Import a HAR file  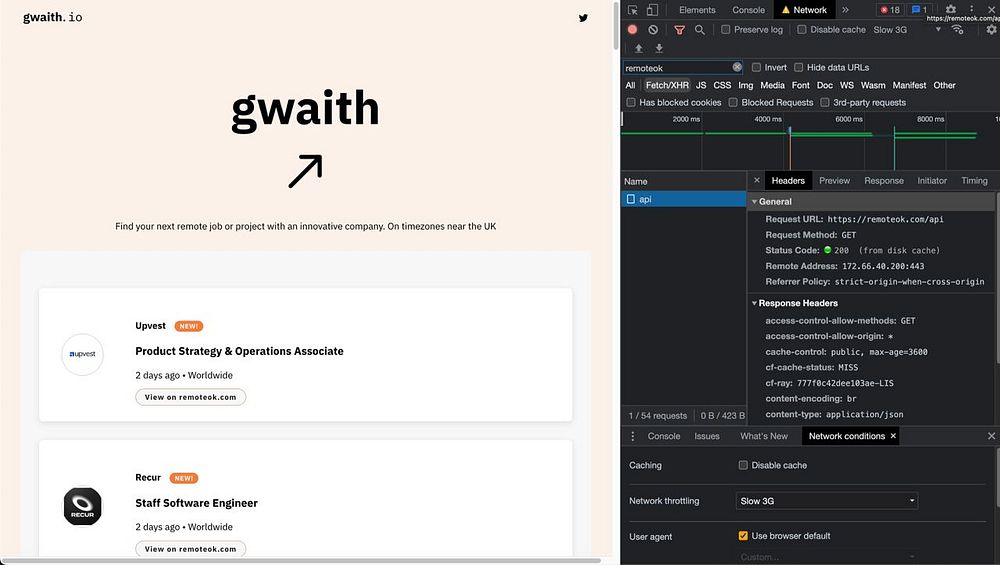638,48
